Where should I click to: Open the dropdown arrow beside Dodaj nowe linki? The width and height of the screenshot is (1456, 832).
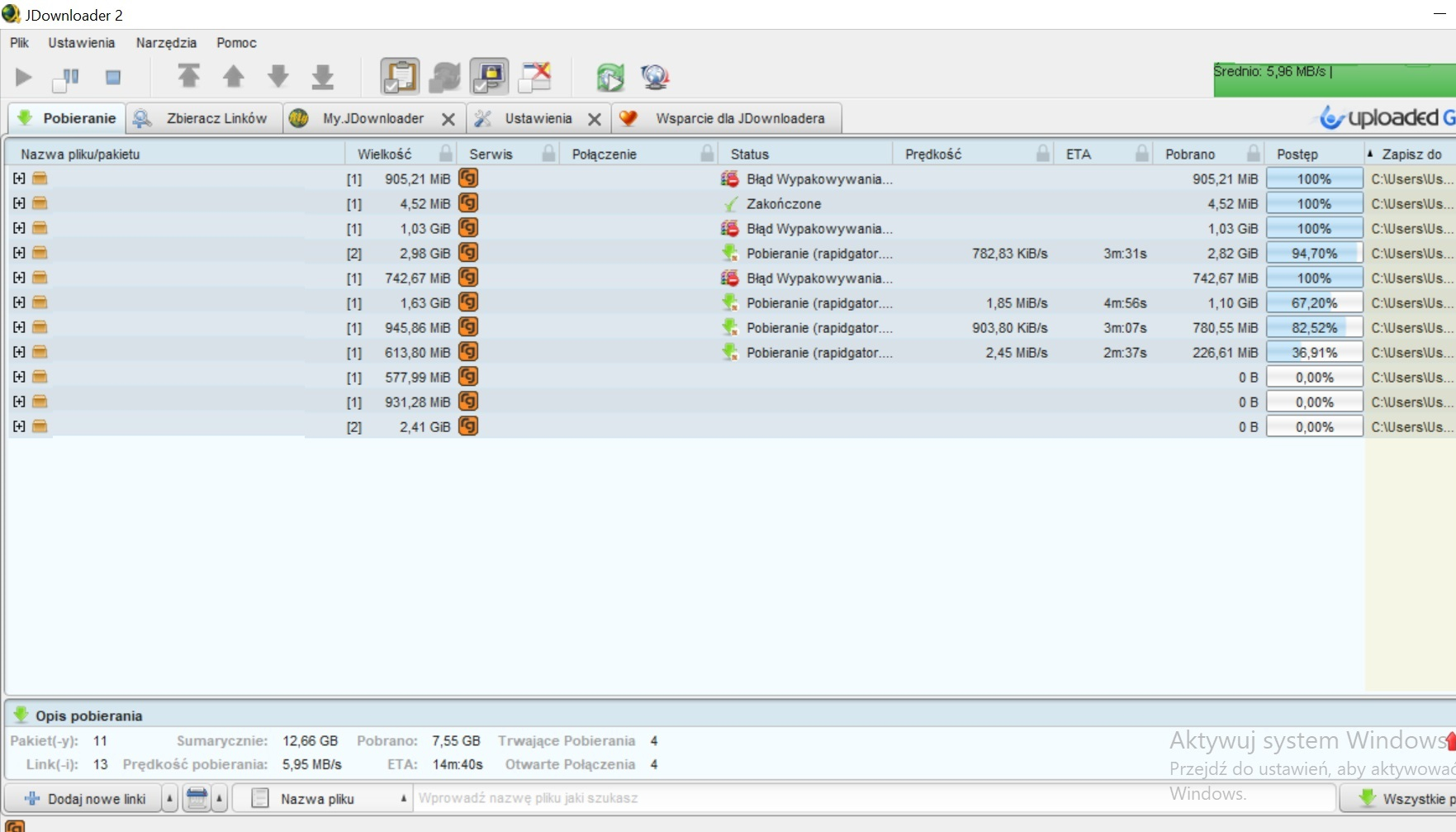point(169,798)
